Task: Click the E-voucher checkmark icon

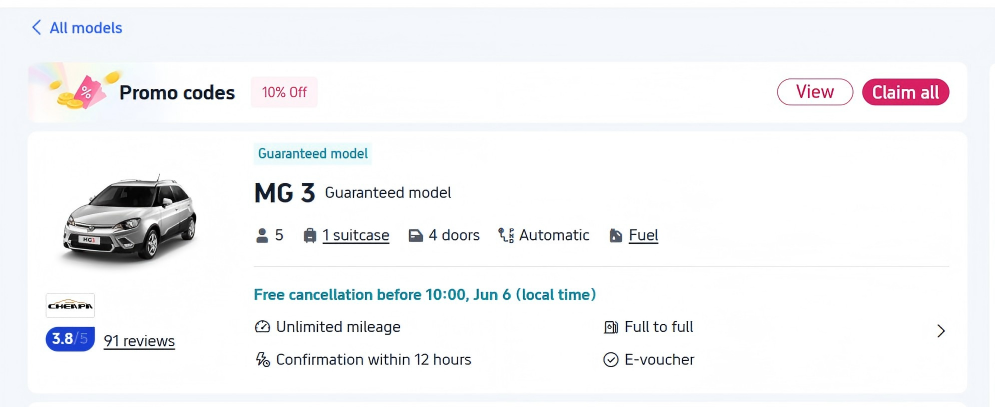Action: click(610, 360)
